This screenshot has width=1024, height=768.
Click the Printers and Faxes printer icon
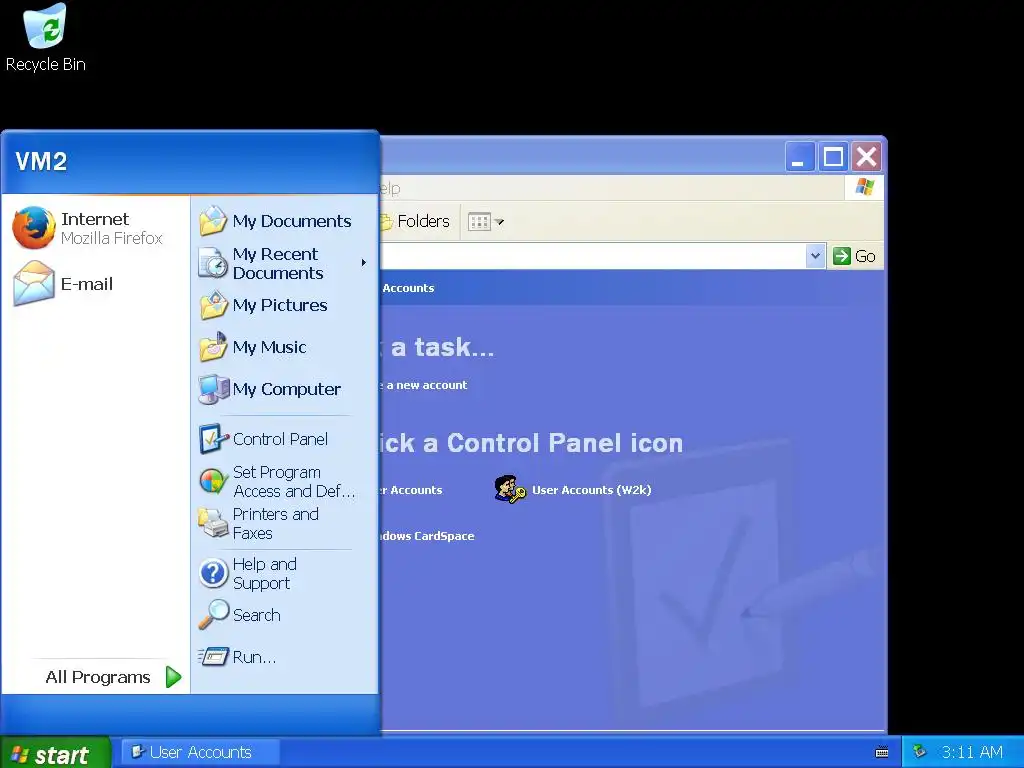[213, 523]
